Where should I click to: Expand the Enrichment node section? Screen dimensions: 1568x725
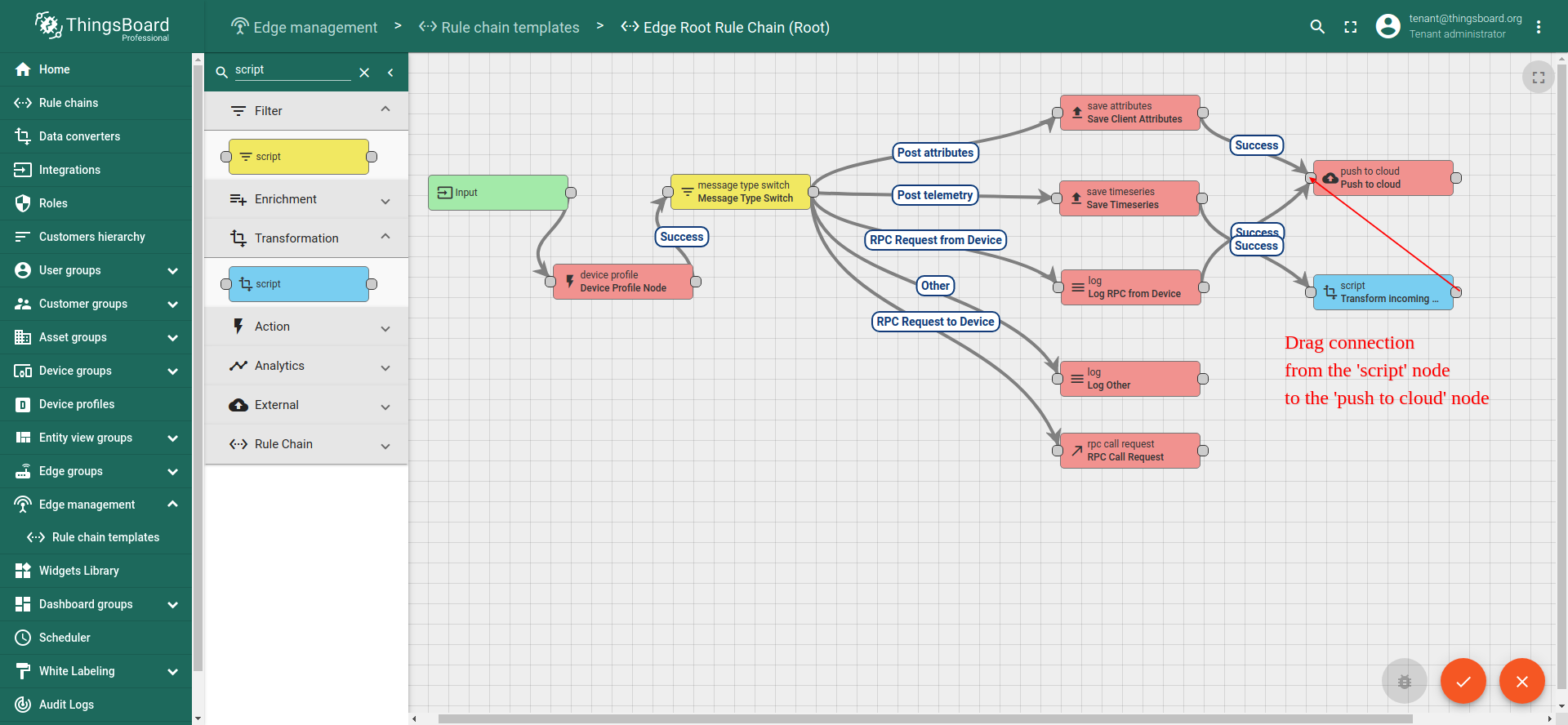306,199
